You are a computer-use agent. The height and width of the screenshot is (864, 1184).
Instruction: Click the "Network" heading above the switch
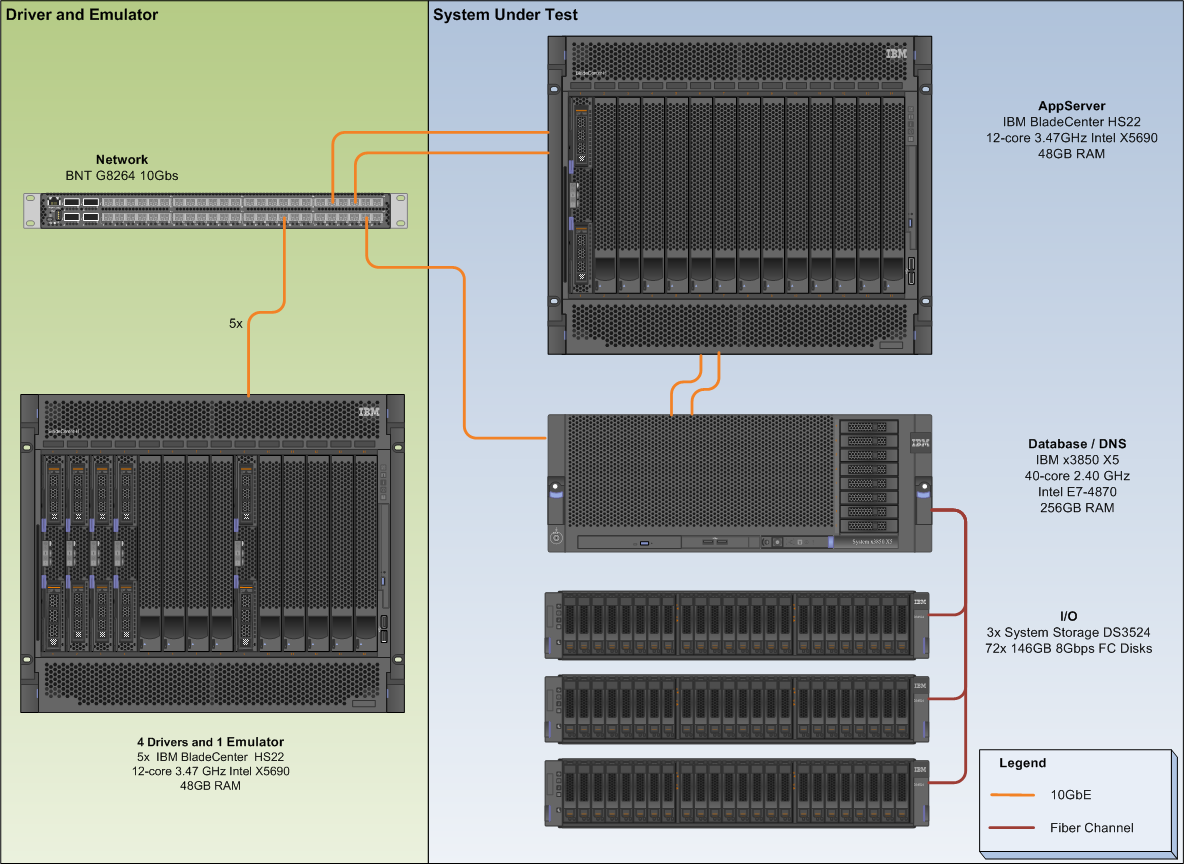121,159
